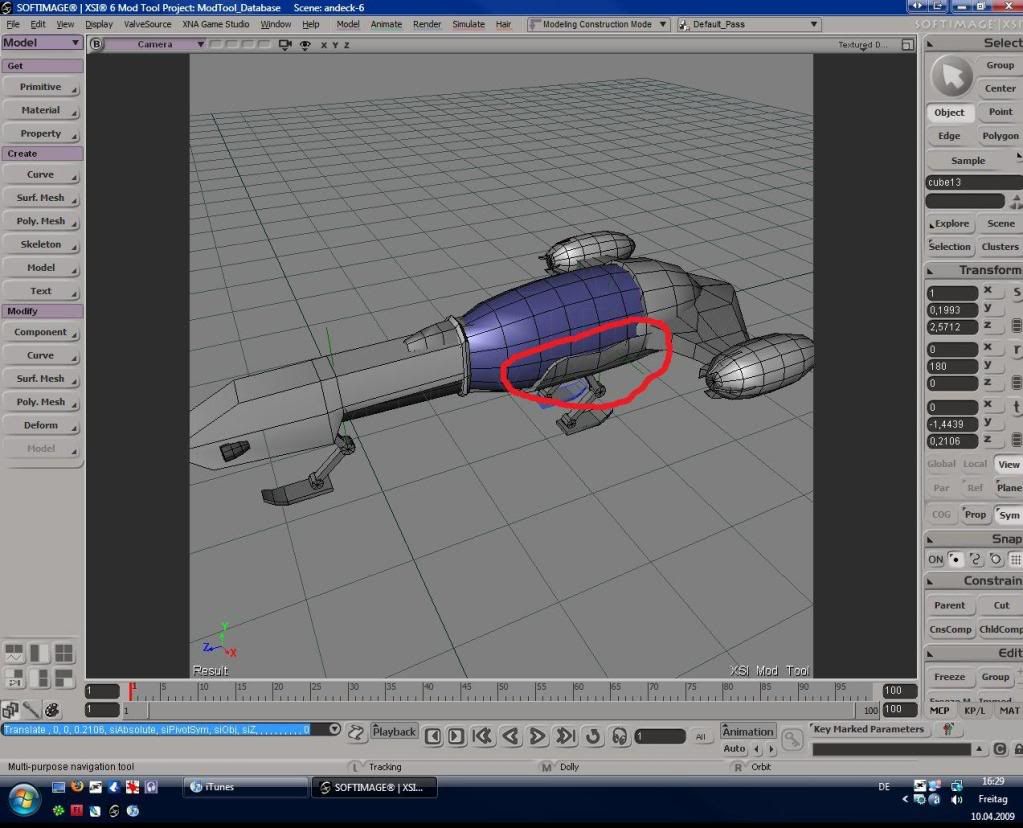Click the keyframe key icon
1023x828 pixels.
point(792,739)
